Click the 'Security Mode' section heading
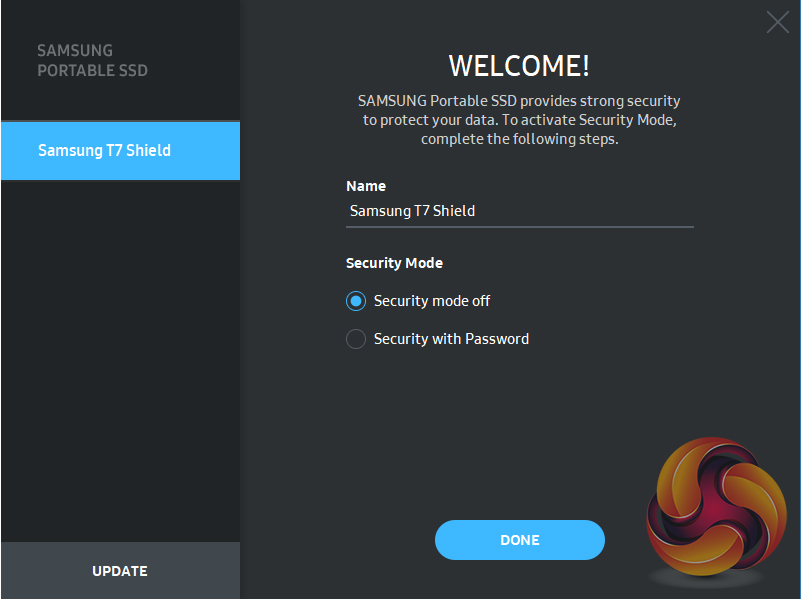801x599 pixels. point(394,263)
